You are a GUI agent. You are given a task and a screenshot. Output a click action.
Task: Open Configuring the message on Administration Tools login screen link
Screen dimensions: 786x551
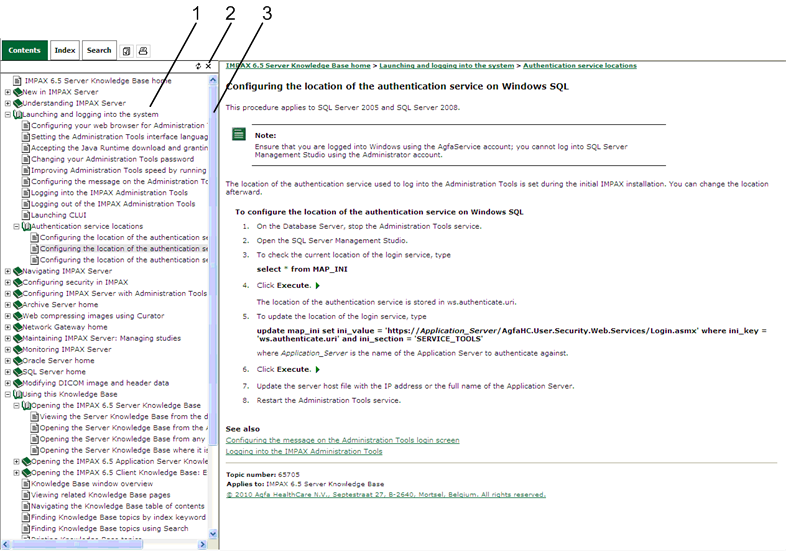(x=342, y=440)
